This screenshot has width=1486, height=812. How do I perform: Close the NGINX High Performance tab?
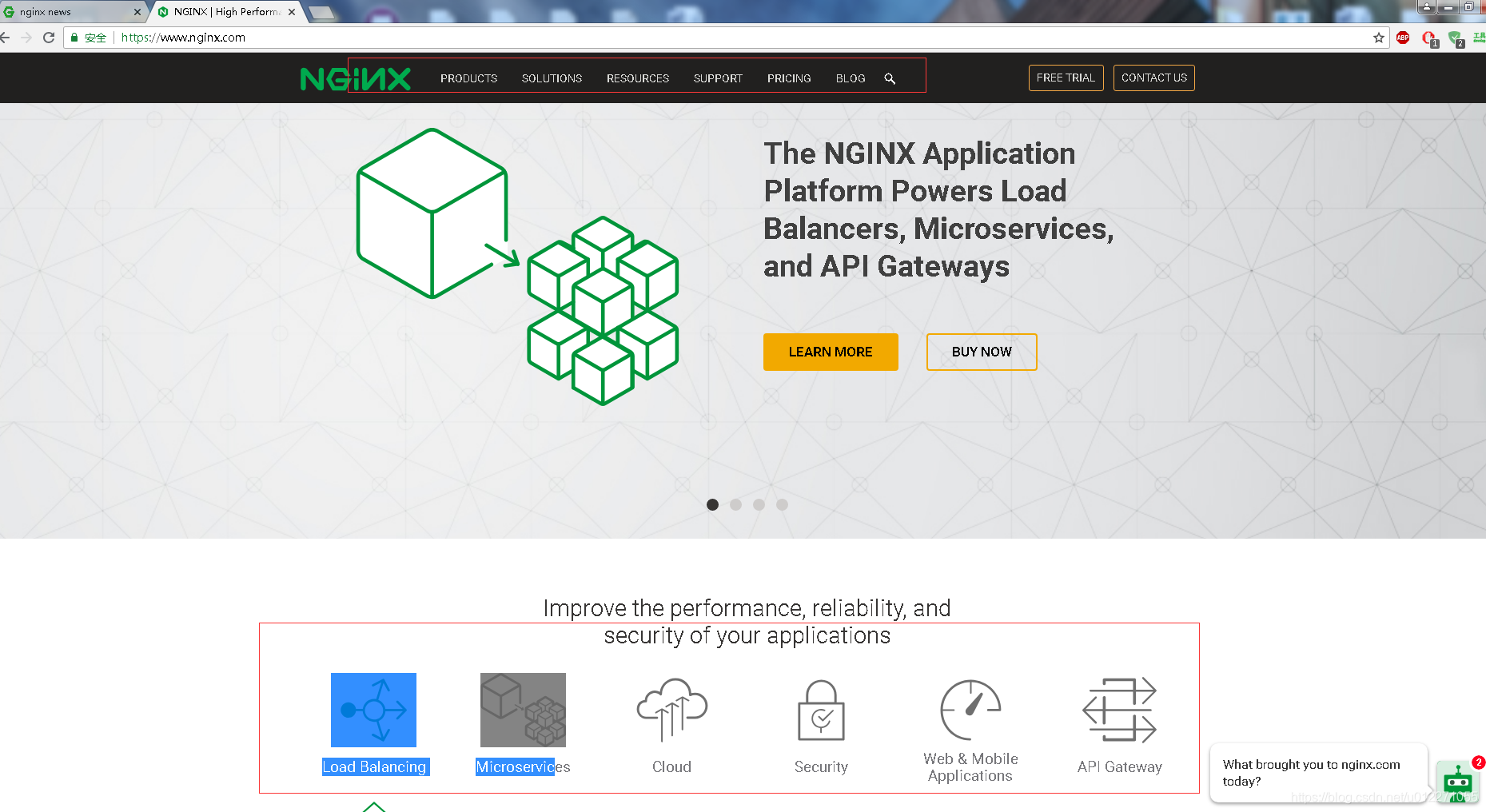click(x=292, y=12)
